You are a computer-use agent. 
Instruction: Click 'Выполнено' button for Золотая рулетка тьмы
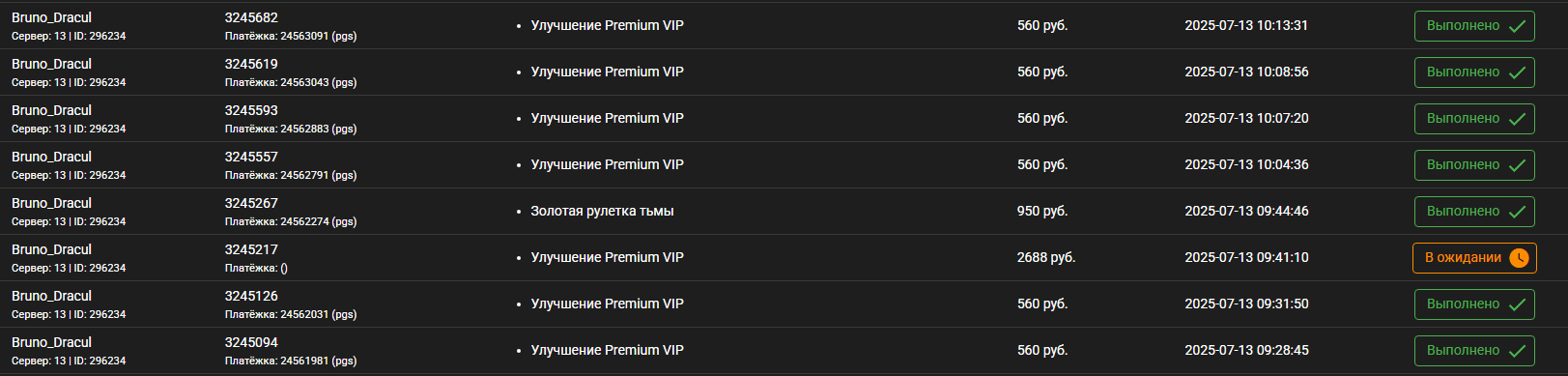coord(1474,212)
